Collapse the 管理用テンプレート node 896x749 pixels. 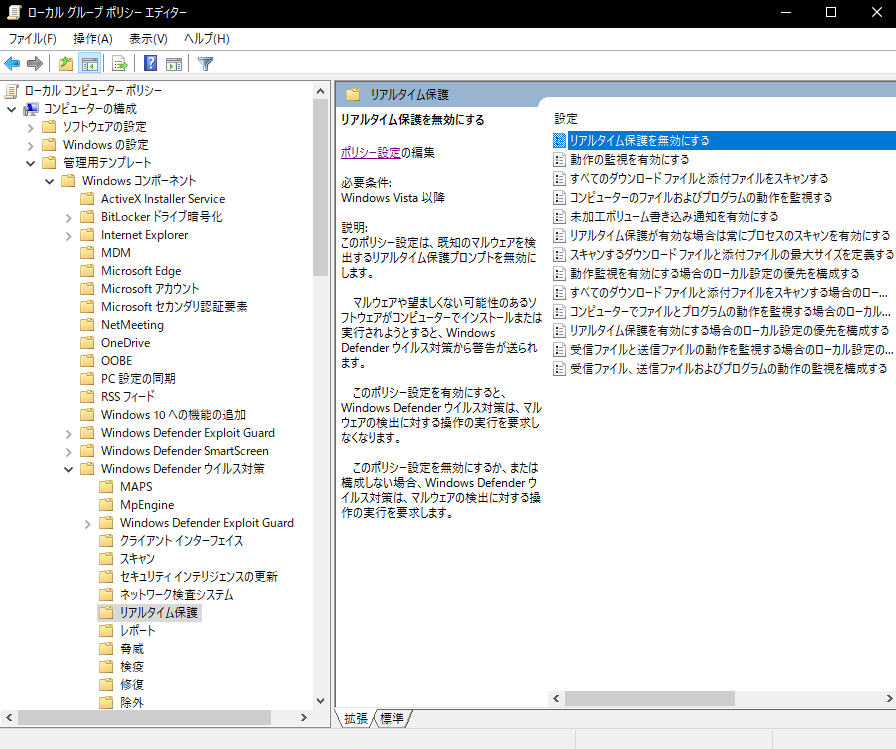point(31,163)
